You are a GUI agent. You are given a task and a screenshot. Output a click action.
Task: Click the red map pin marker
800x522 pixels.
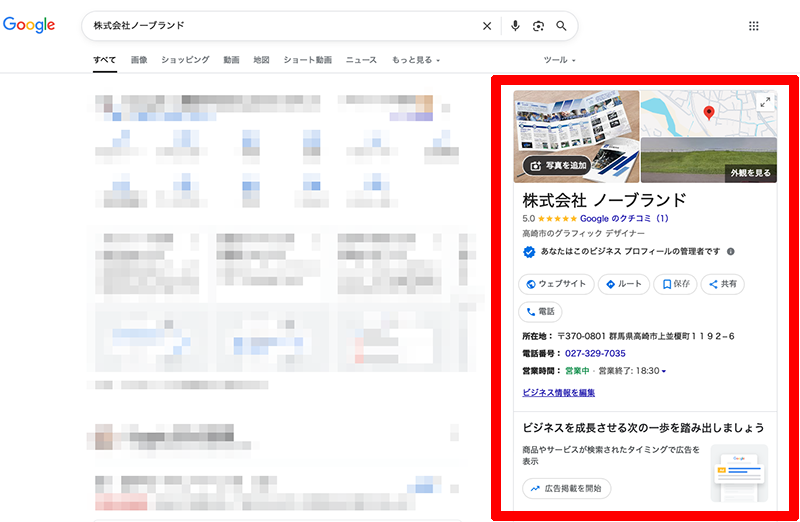click(x=709, y=113)
